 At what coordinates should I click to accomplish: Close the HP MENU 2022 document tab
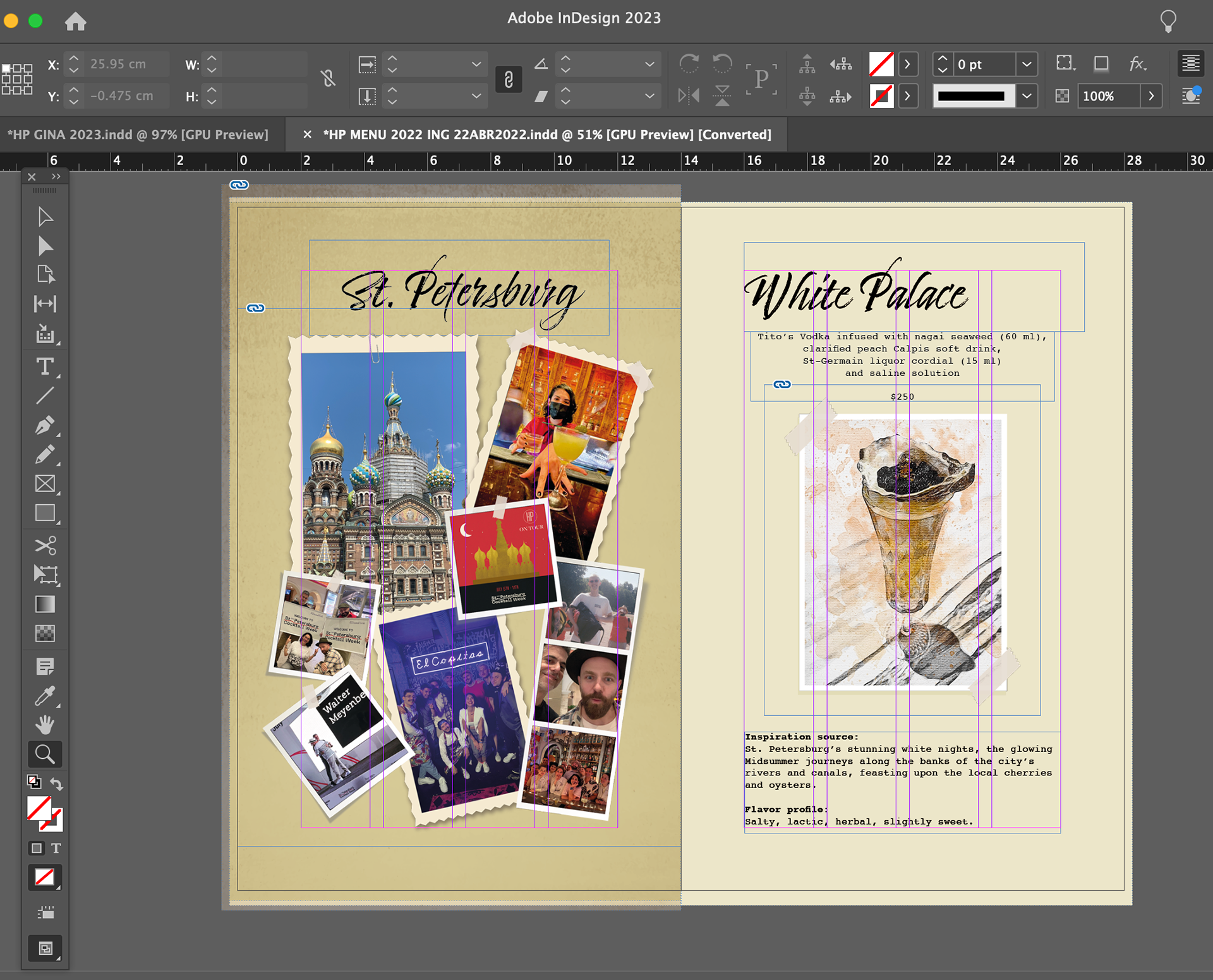coord(307,135)
